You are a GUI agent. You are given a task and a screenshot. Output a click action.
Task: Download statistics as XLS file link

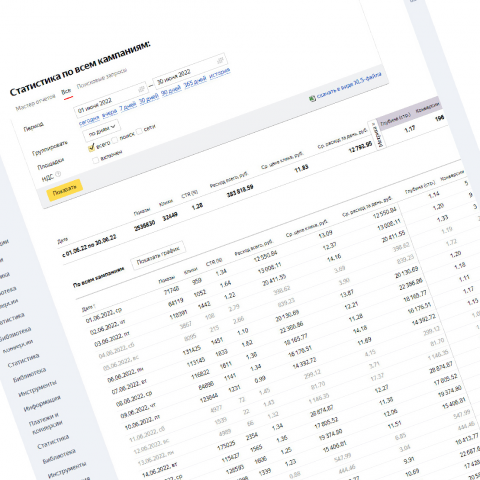pyautogui.click(x=349, y=85)
